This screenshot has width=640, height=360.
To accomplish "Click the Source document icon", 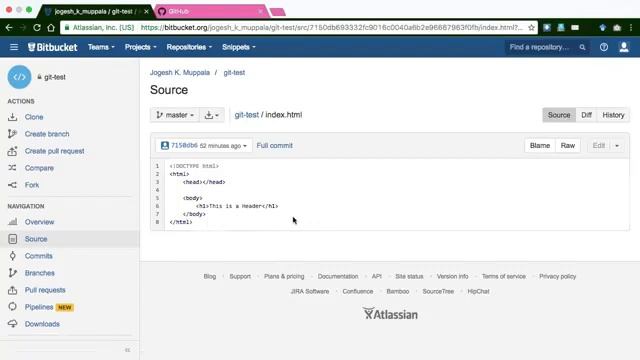I will [x=13, y=239].
